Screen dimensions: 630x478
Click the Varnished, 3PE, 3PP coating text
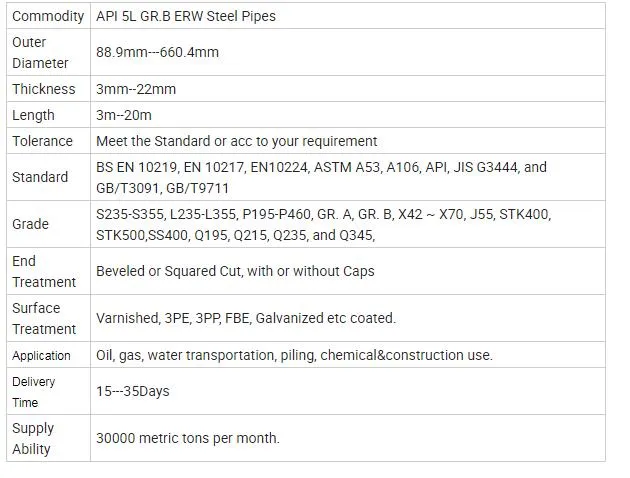(x=246, y=318)
